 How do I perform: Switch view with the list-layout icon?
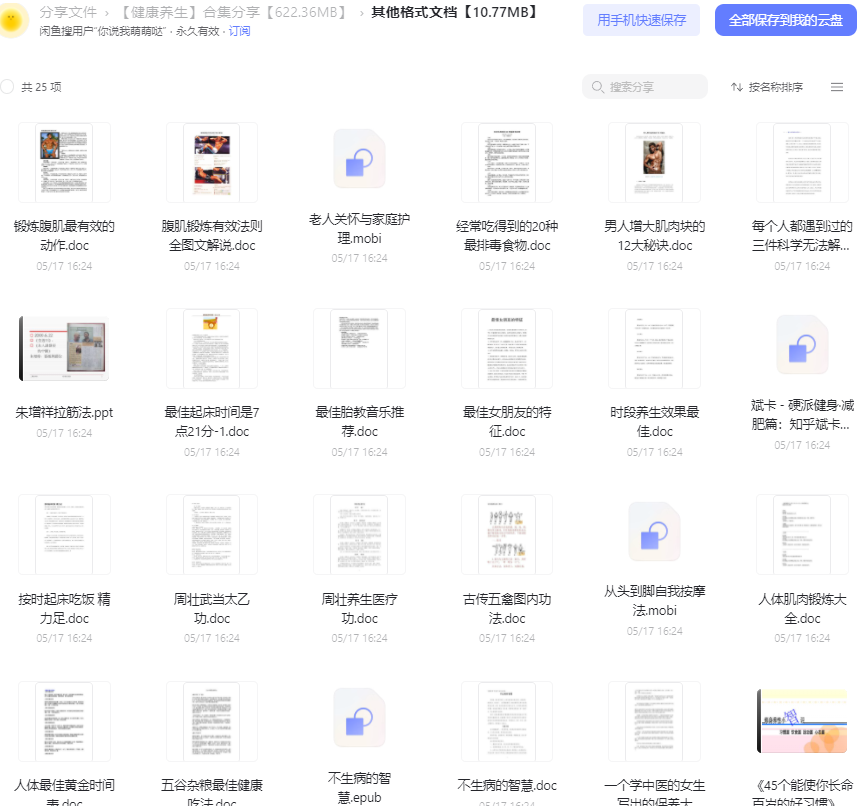837,87
